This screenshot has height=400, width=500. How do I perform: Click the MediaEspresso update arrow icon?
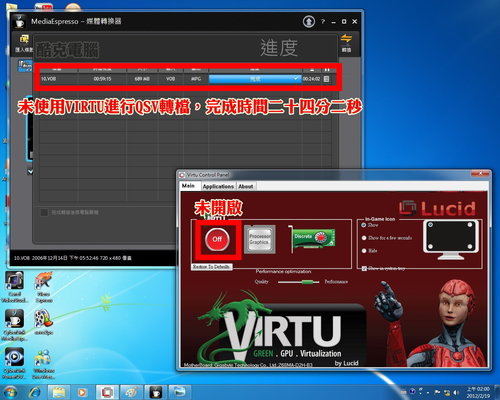tap(309, 22)
